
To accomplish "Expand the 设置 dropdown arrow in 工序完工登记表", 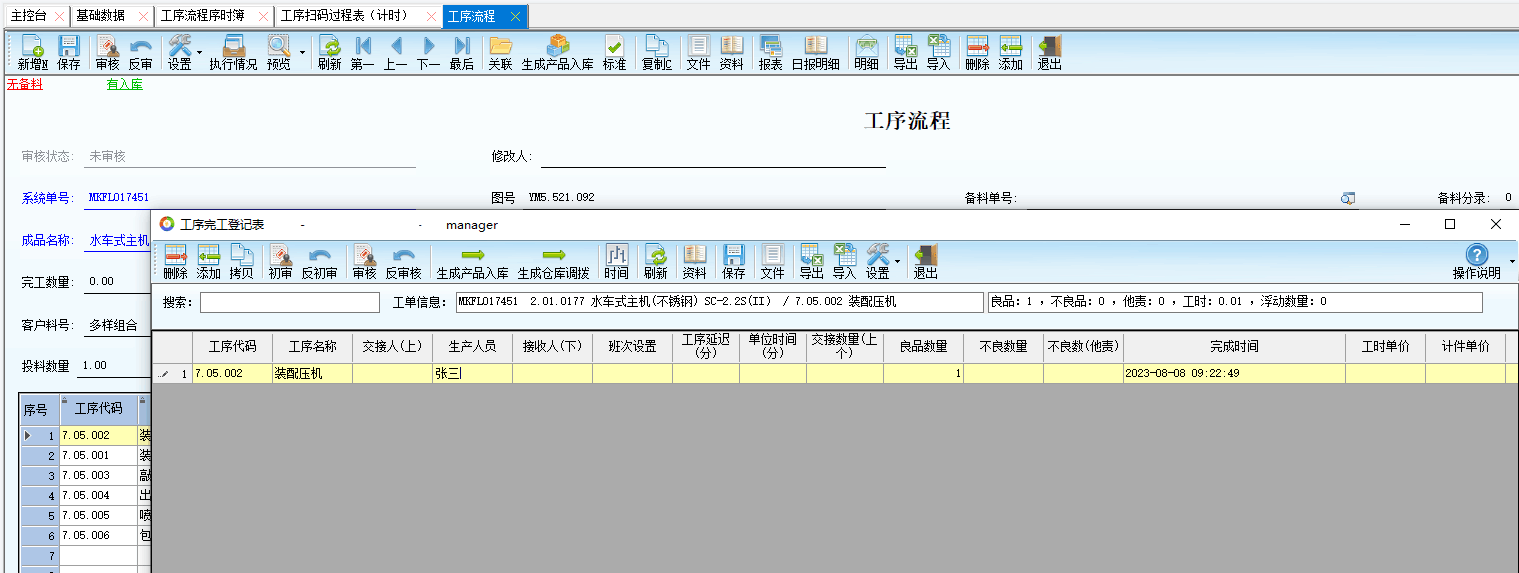I will (x=896, y=262).
